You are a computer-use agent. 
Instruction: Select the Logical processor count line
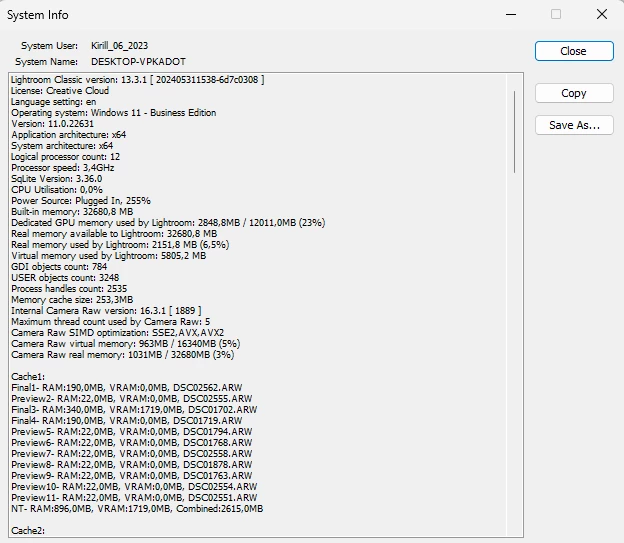tap(66, 157)
